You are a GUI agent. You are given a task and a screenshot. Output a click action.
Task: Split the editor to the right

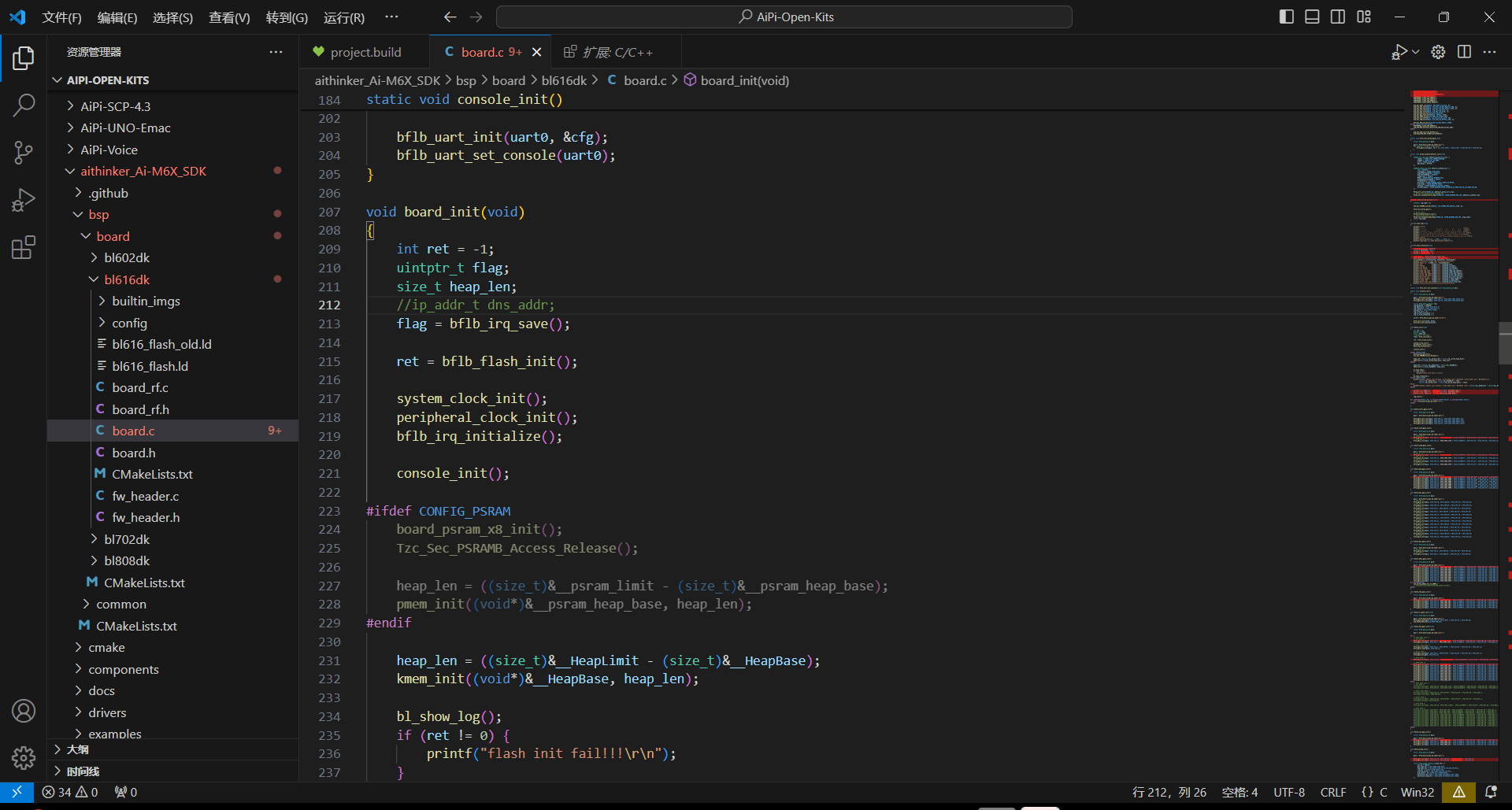click(x=1464, y=52)
